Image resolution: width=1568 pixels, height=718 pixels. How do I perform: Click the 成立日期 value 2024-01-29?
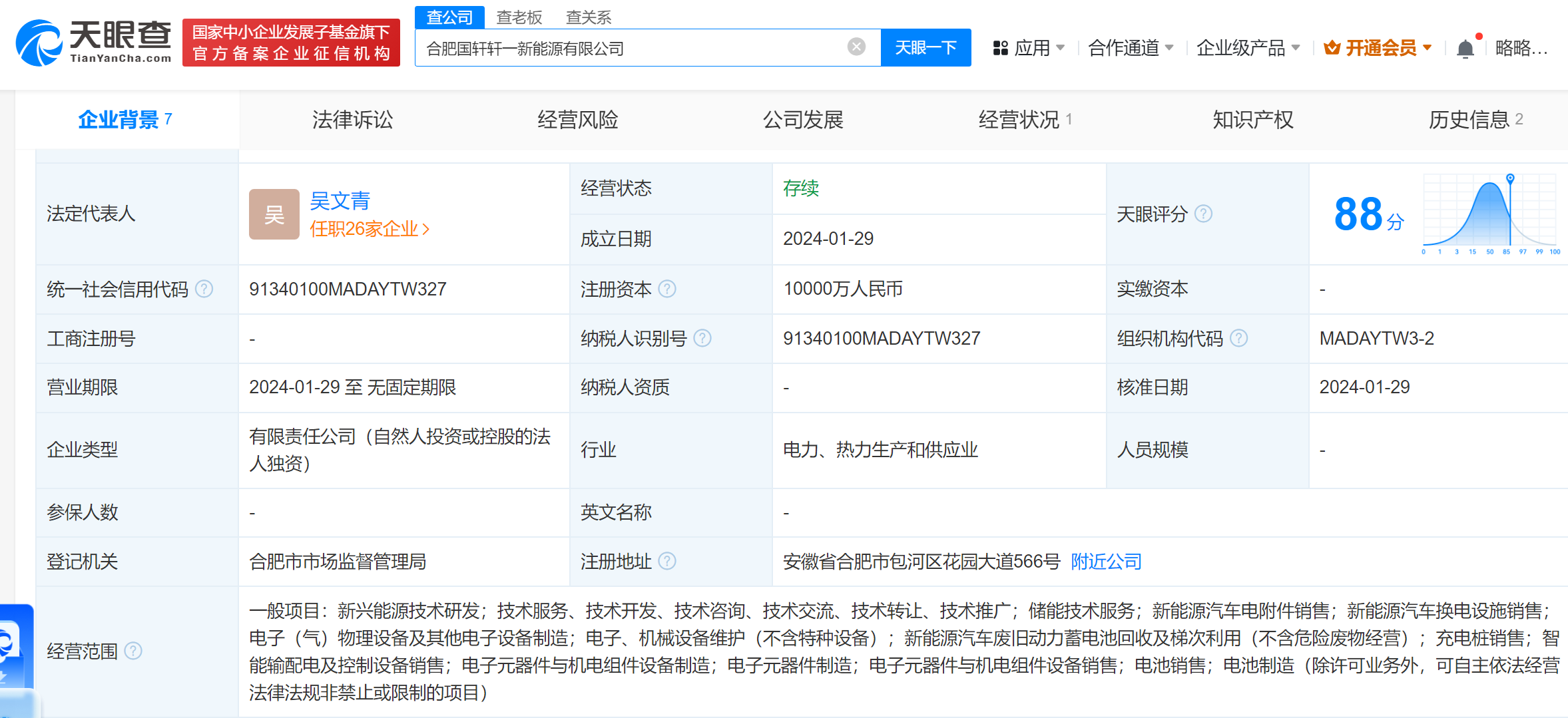[828, 238]
